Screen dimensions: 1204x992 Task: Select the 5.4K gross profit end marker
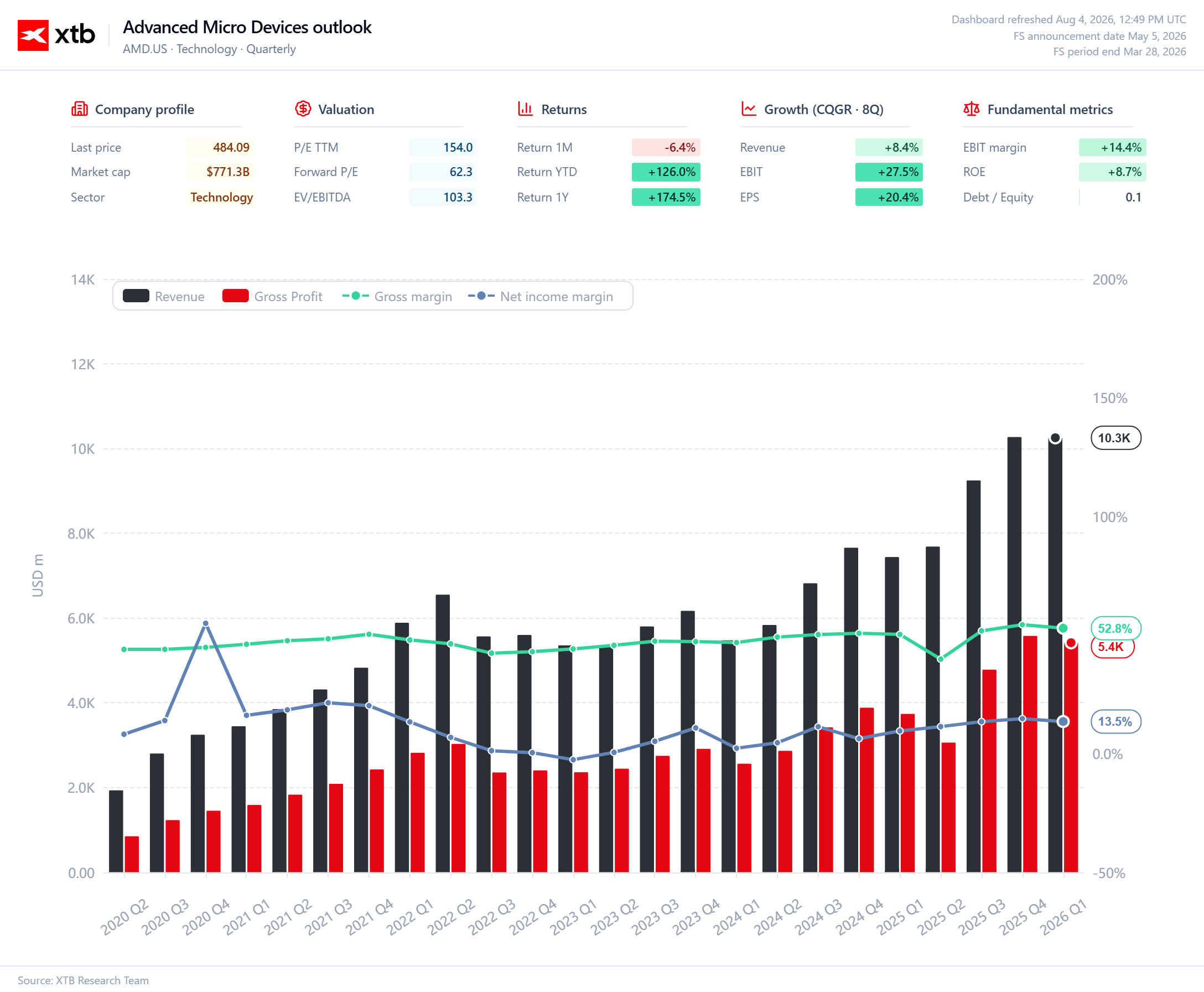pyautogui.click(x=1070, y=643)
